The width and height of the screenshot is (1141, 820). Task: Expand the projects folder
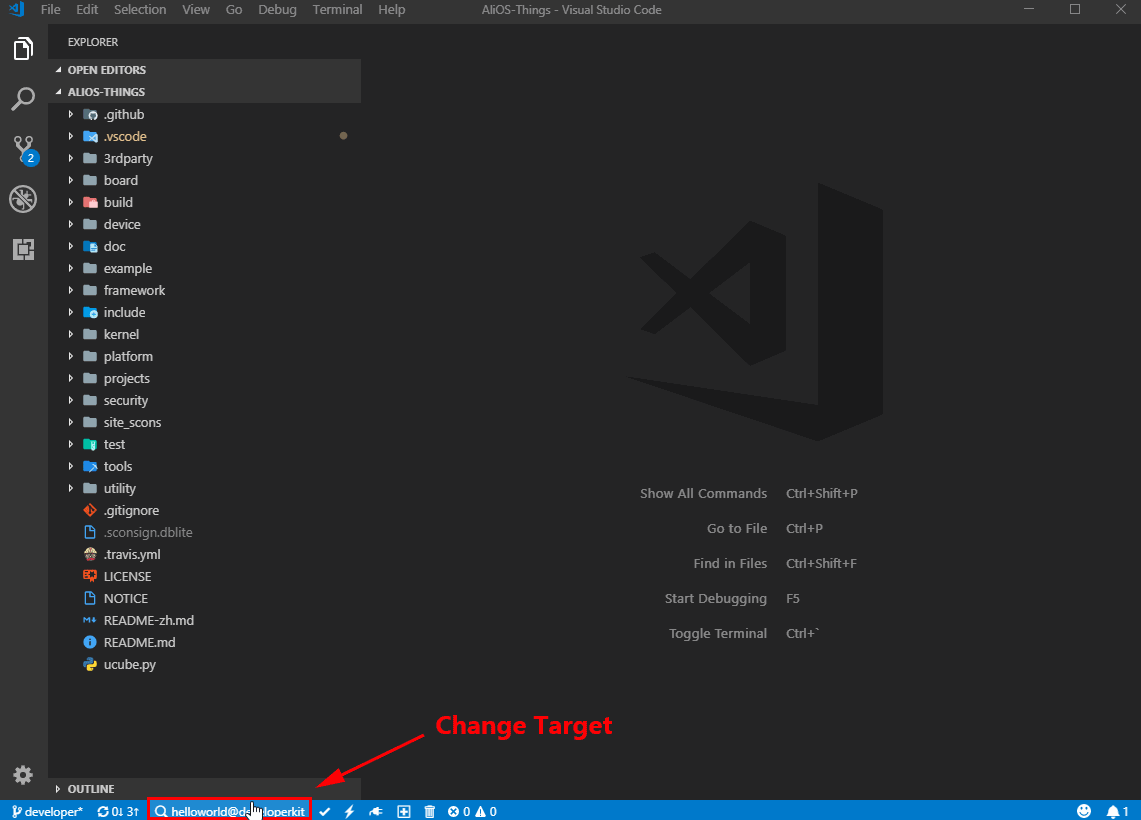(204, 378)
